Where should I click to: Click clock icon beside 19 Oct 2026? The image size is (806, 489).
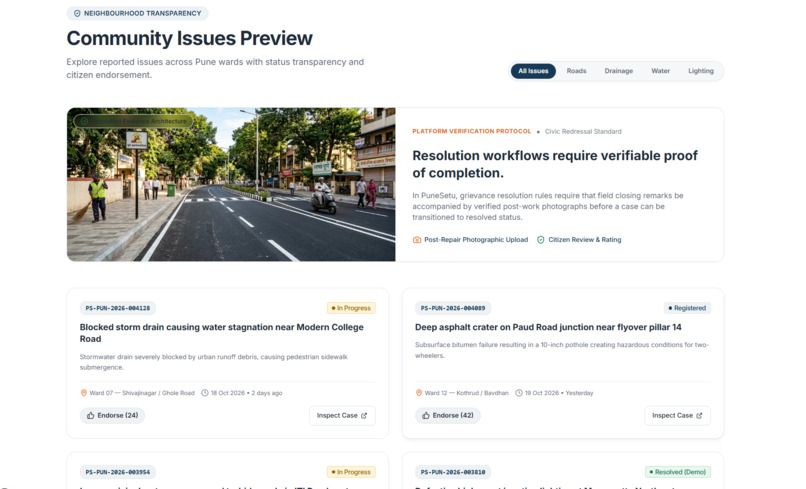[x=519, y=393]
